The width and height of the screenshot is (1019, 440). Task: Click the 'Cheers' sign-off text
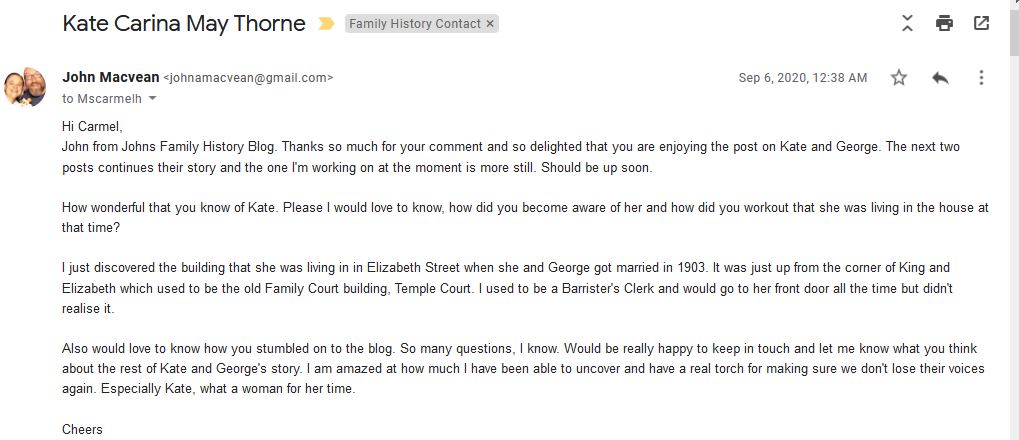[82, 430]
